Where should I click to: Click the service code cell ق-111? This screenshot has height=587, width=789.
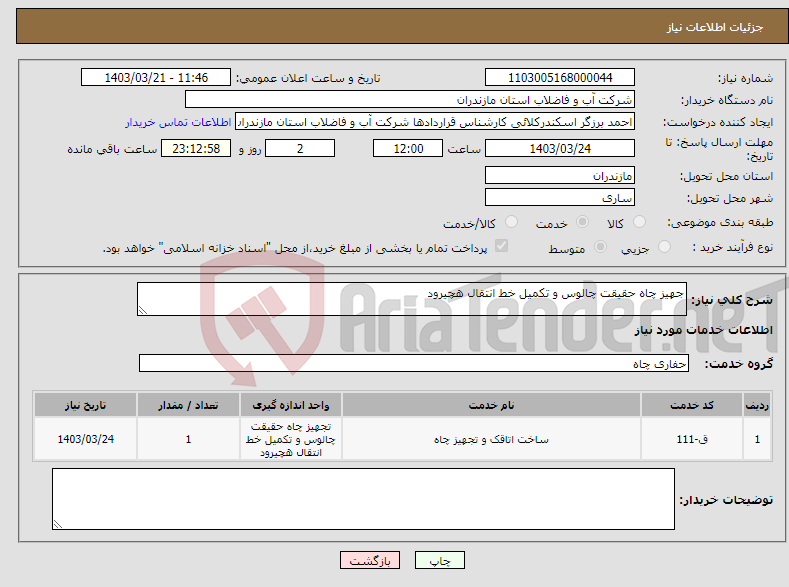tap(692, 439)
